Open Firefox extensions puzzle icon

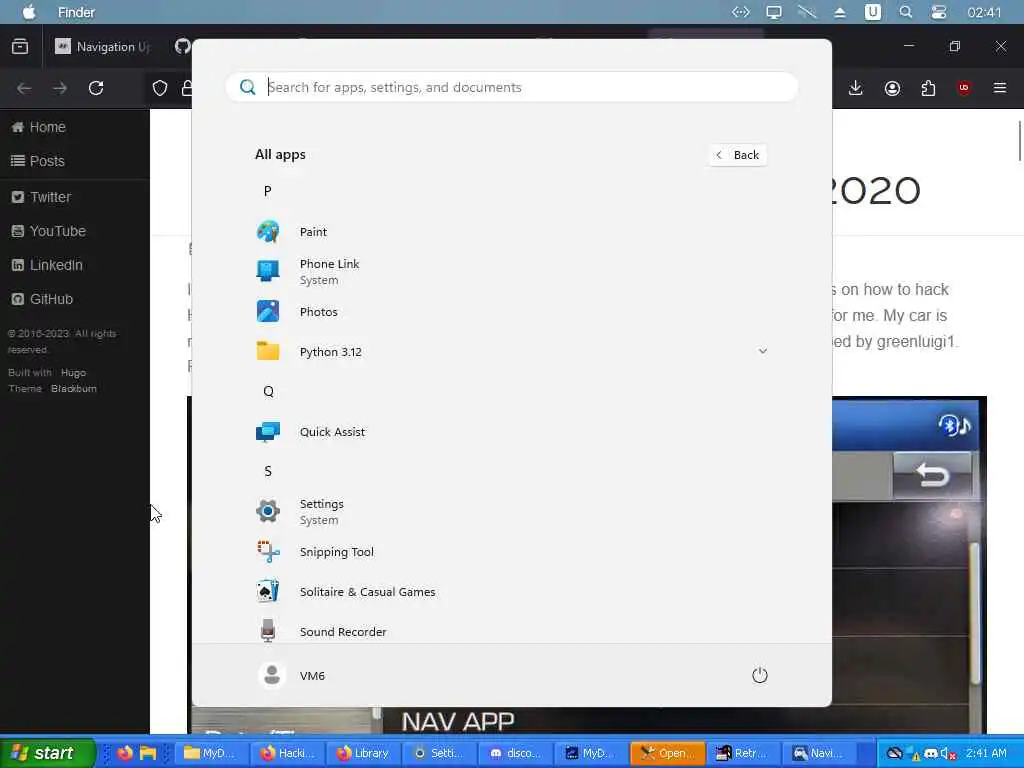[x=928, y=88]
